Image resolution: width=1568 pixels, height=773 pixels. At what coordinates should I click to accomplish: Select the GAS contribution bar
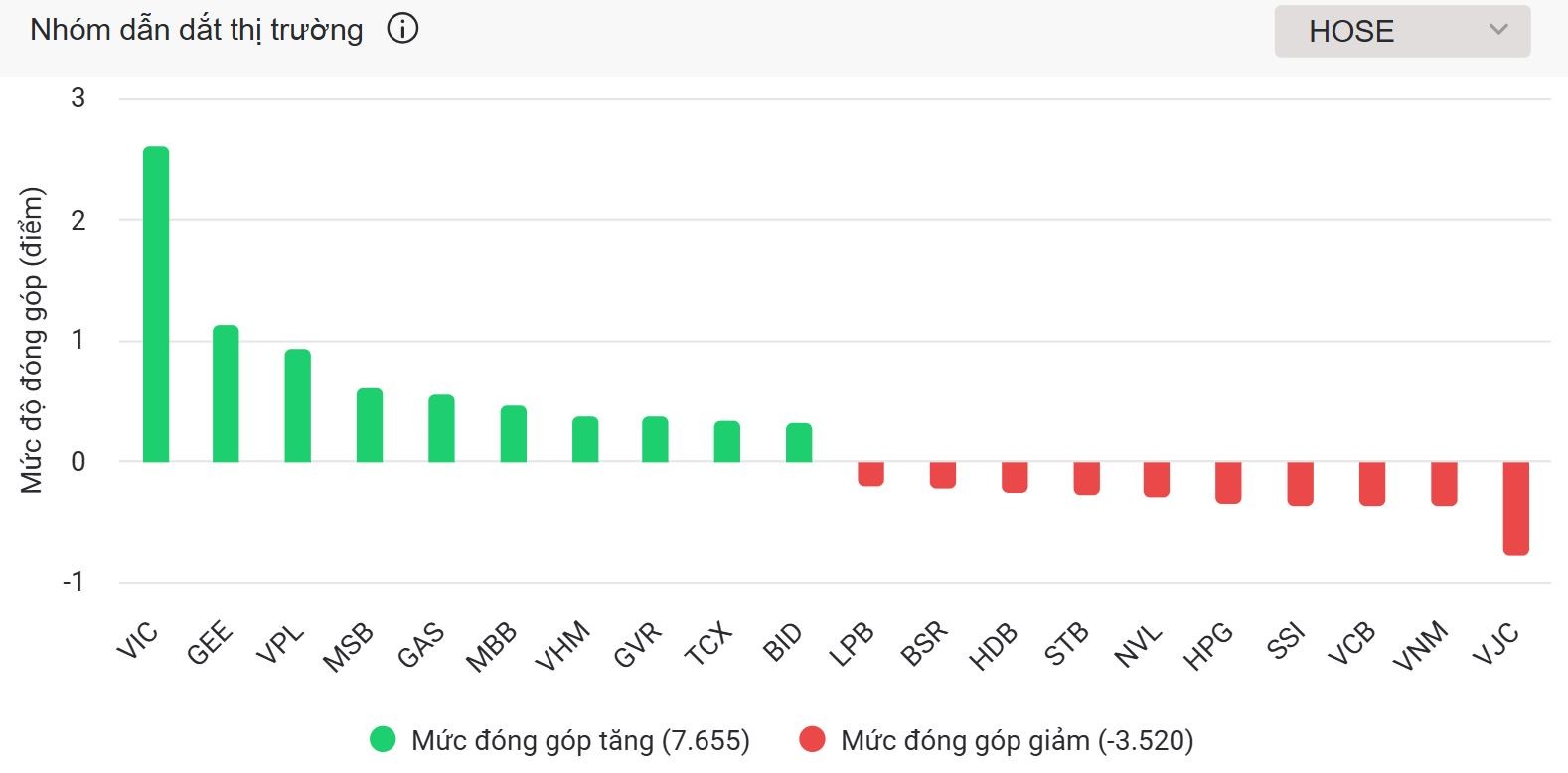[x=441, y=428]
